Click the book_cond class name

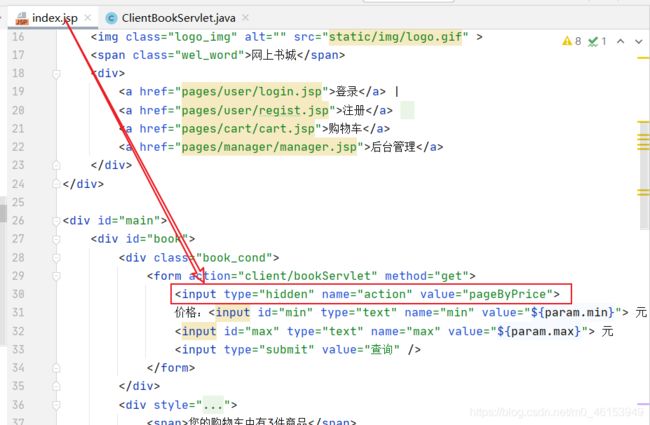(234, 258)
